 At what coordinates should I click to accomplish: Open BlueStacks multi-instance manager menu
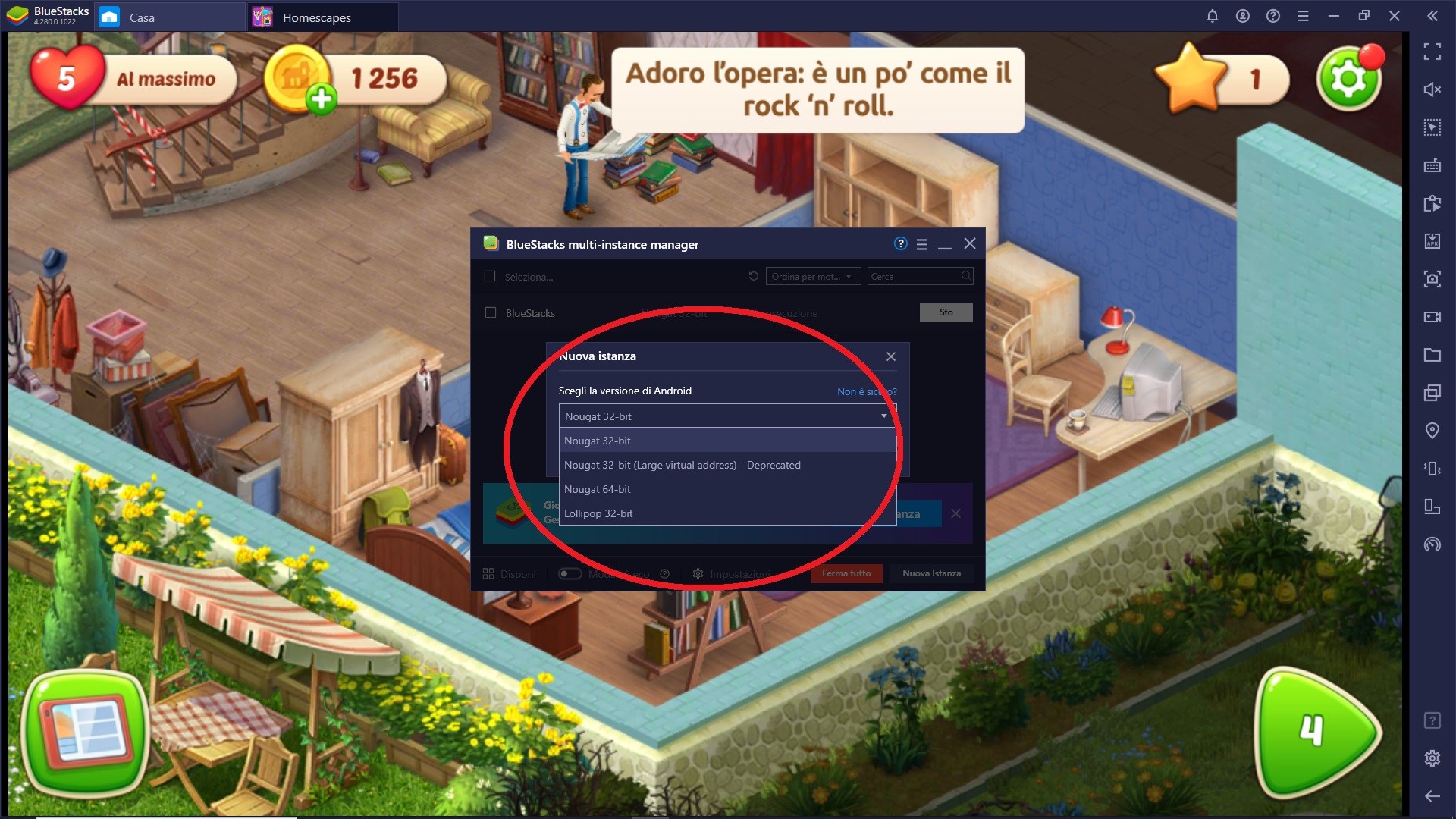pyautogui.click(x=921, y=243)
